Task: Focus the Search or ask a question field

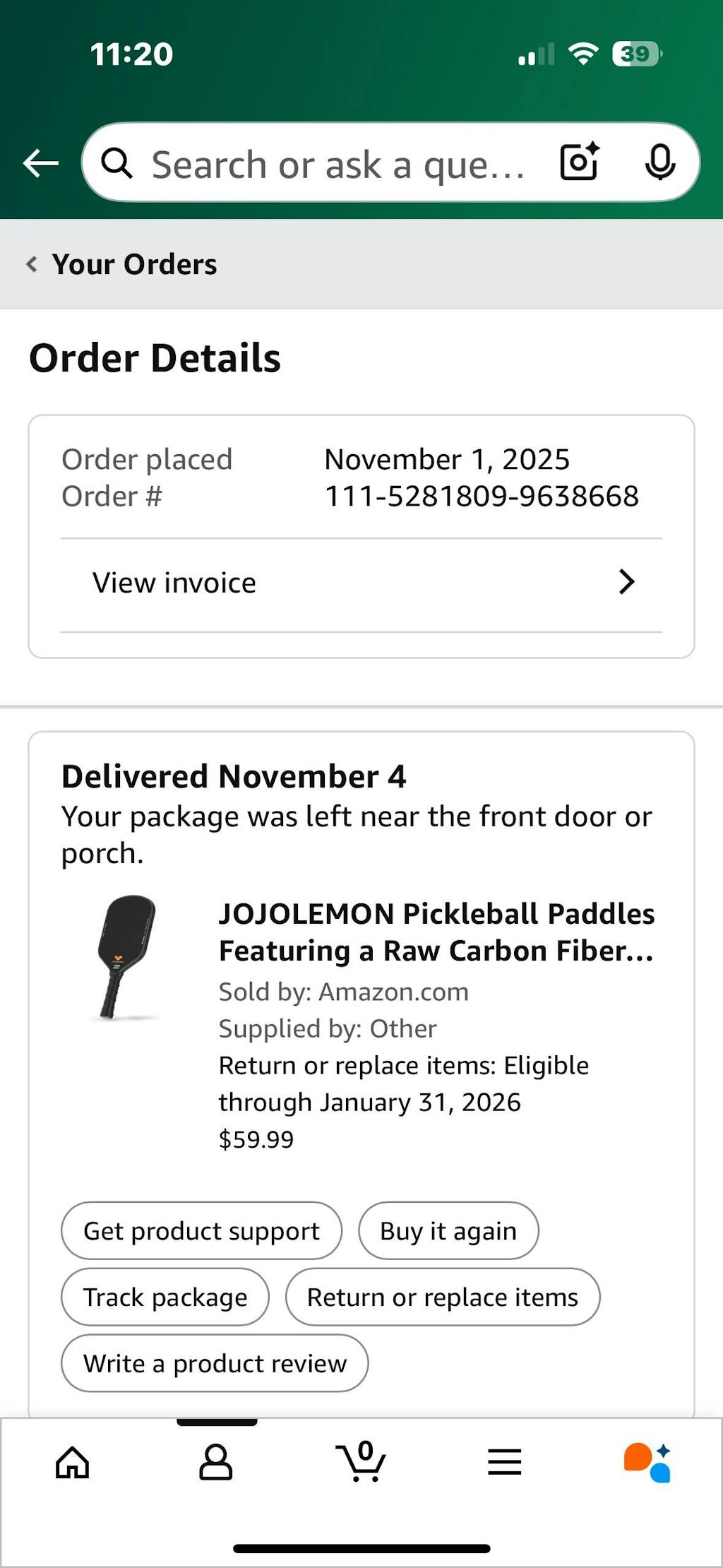Action: point(339,165)
